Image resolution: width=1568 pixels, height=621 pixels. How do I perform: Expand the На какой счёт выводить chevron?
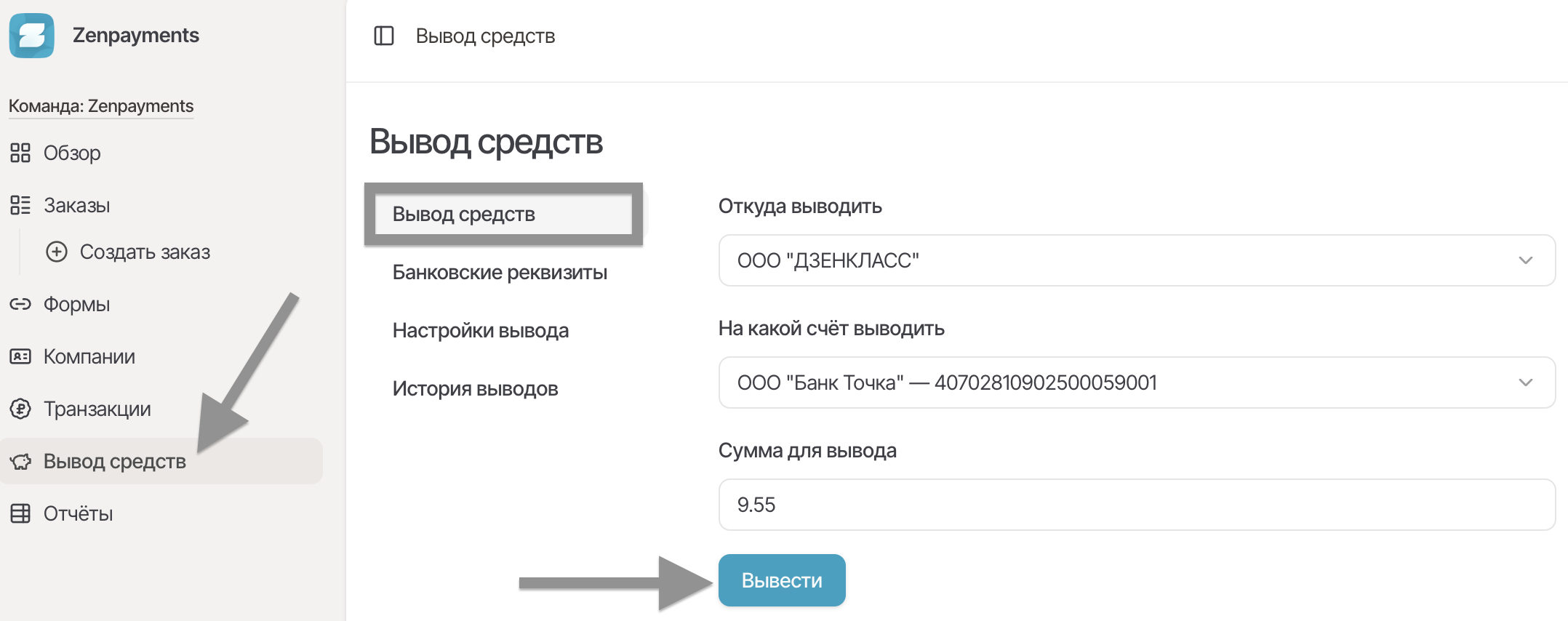(x=1526, y=382)
